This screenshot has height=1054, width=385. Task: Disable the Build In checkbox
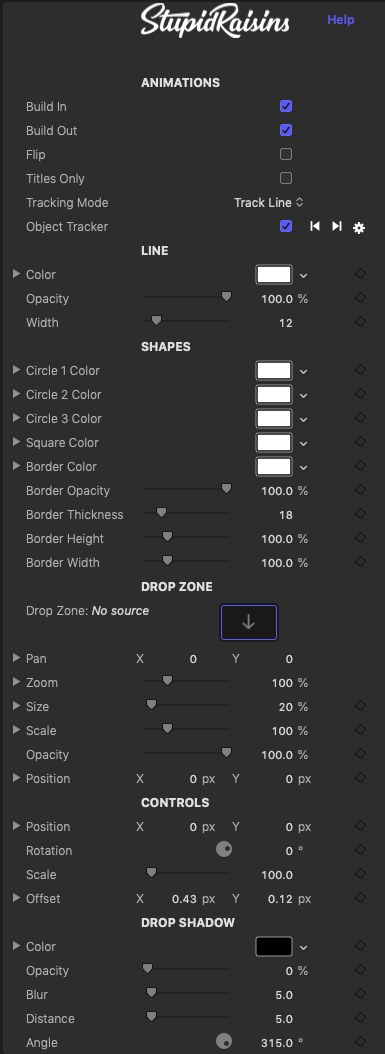click(286, 106)
